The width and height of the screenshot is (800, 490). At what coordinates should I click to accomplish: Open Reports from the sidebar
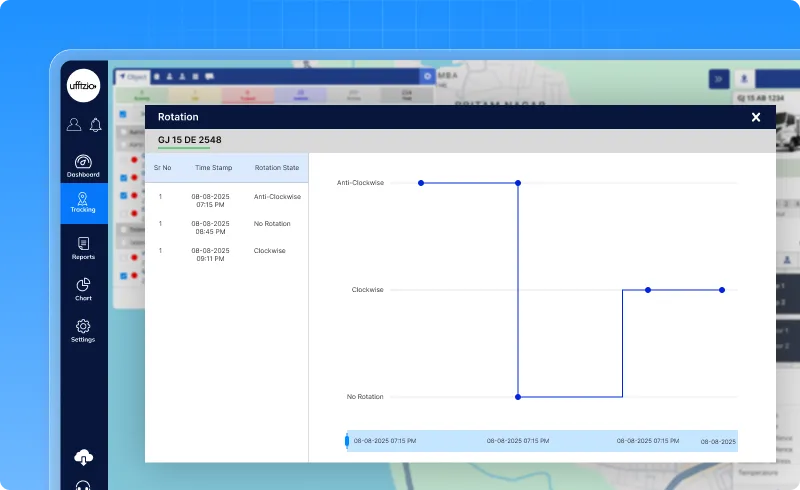83,247
